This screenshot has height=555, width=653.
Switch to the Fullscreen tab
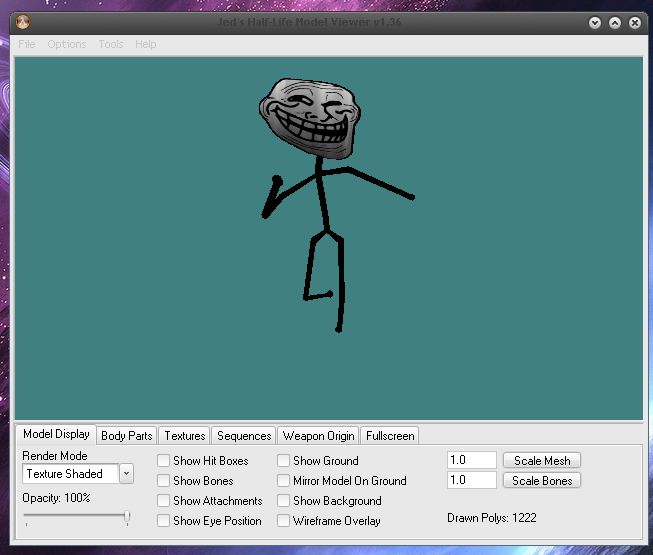[x=390, y=436]
